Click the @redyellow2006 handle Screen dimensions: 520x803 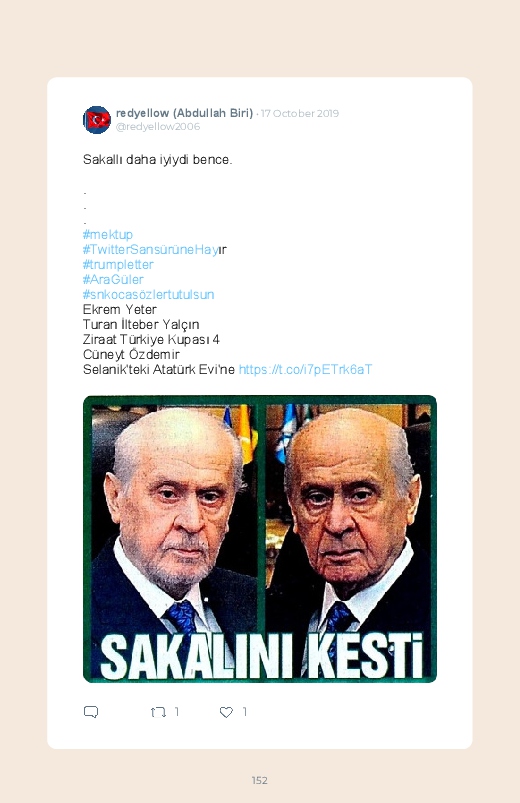(x=158, y=126)
